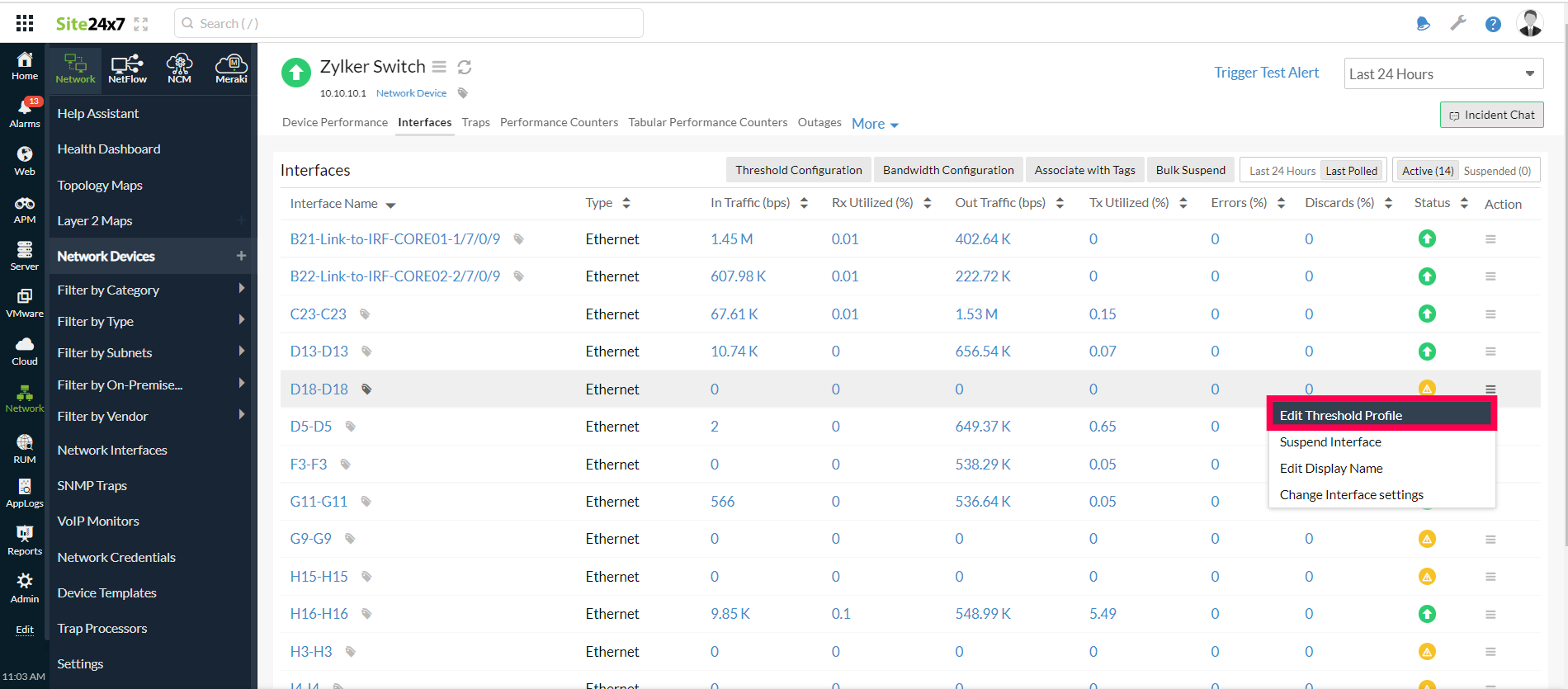Switch to Last Polled view toggle
The width and height of the screenshot is (1568, 689).
pos(1351,171)
